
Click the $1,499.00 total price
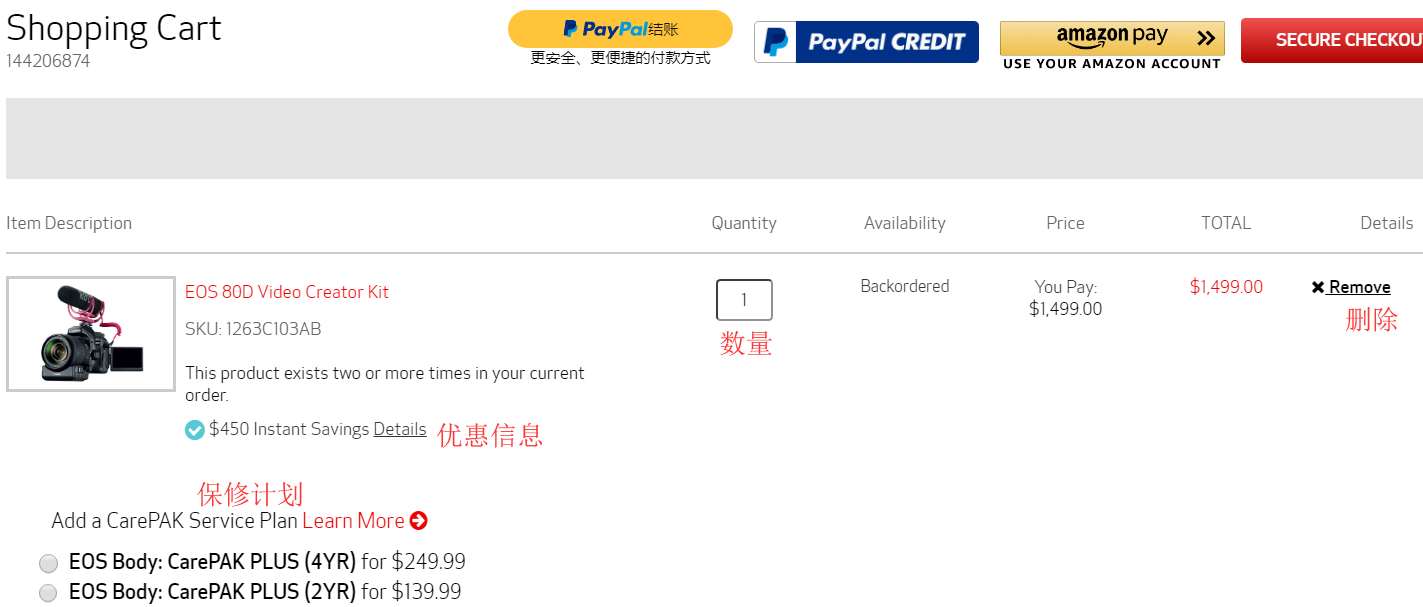pyautogui.click(x=1226, y=287)
